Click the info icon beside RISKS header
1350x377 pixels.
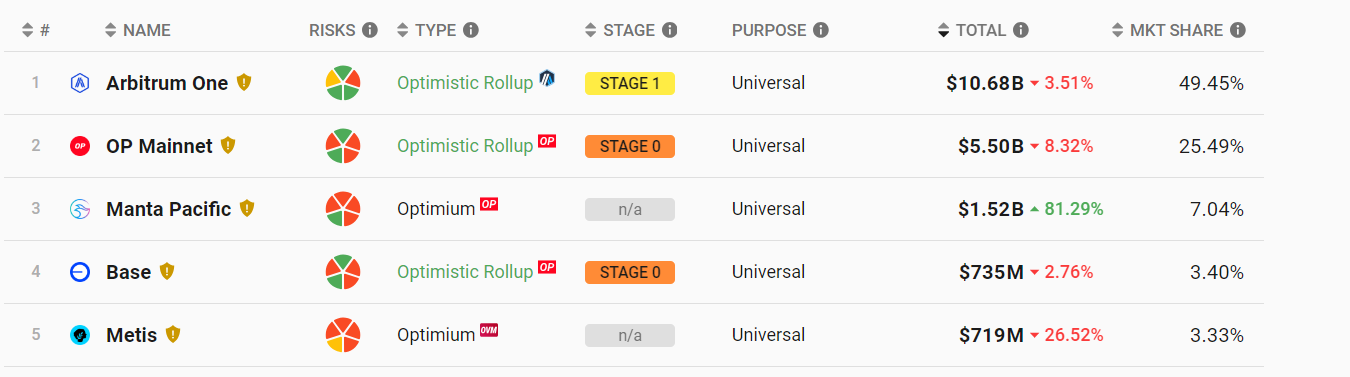coord(370,30)
